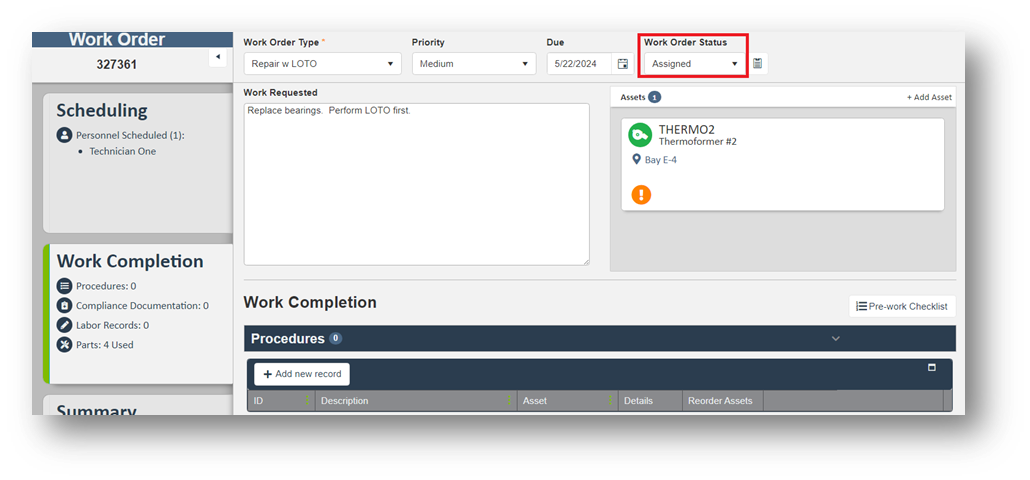Viewport: 1030px width, 480px height.
Task: Collapse the left sidebar panel arrow
Action: click(x=219, y=58)
